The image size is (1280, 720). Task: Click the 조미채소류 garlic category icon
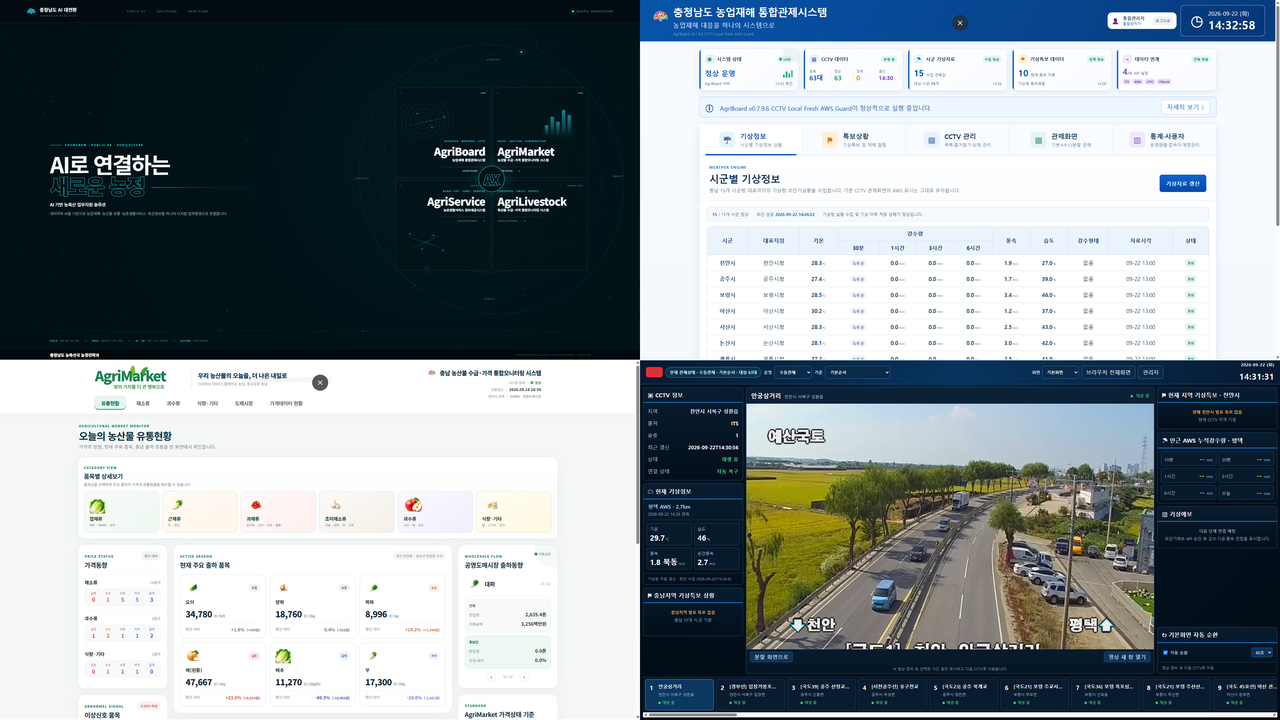click(334, 506)
